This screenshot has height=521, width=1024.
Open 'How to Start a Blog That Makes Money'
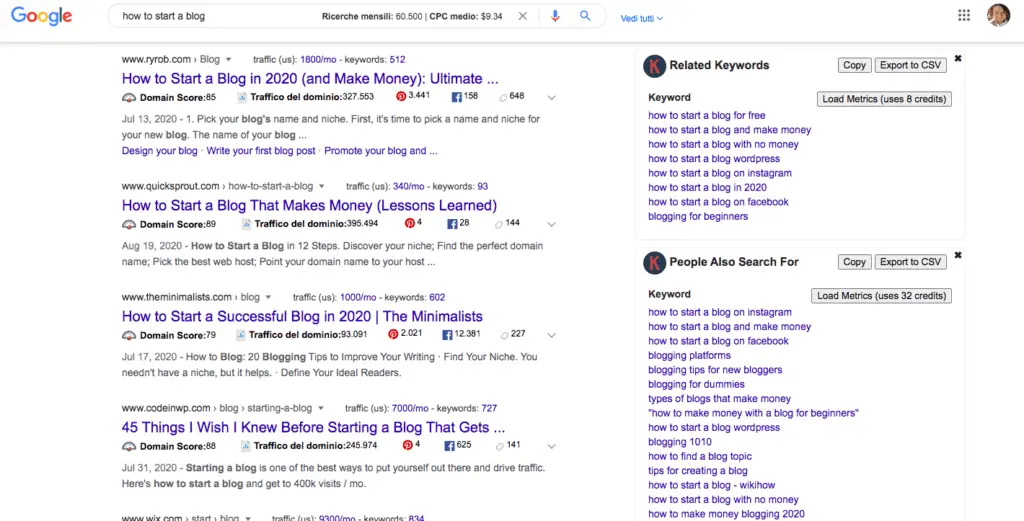(x=309, y=205)
